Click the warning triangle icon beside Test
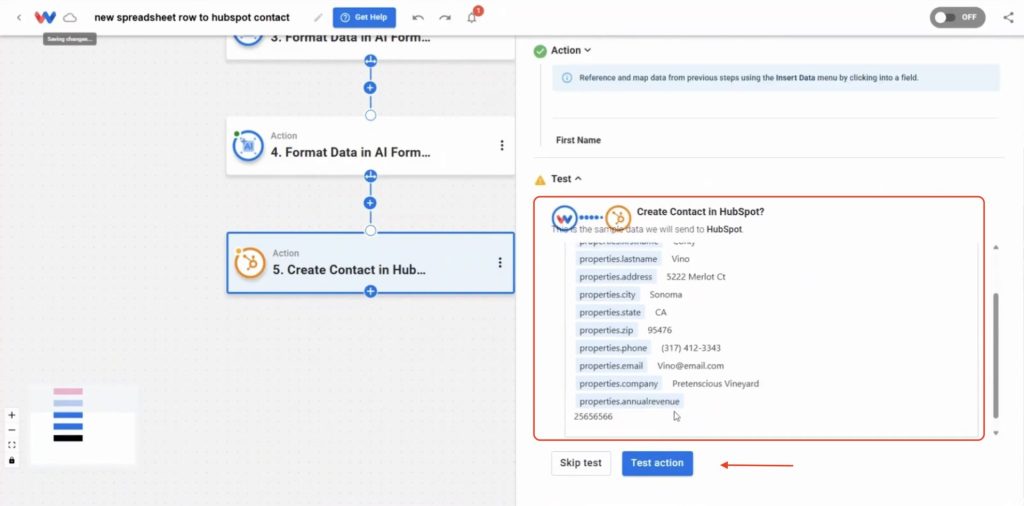Image resolution: width=1024 pixels, height=506 pixels. [x=540, y=180]
